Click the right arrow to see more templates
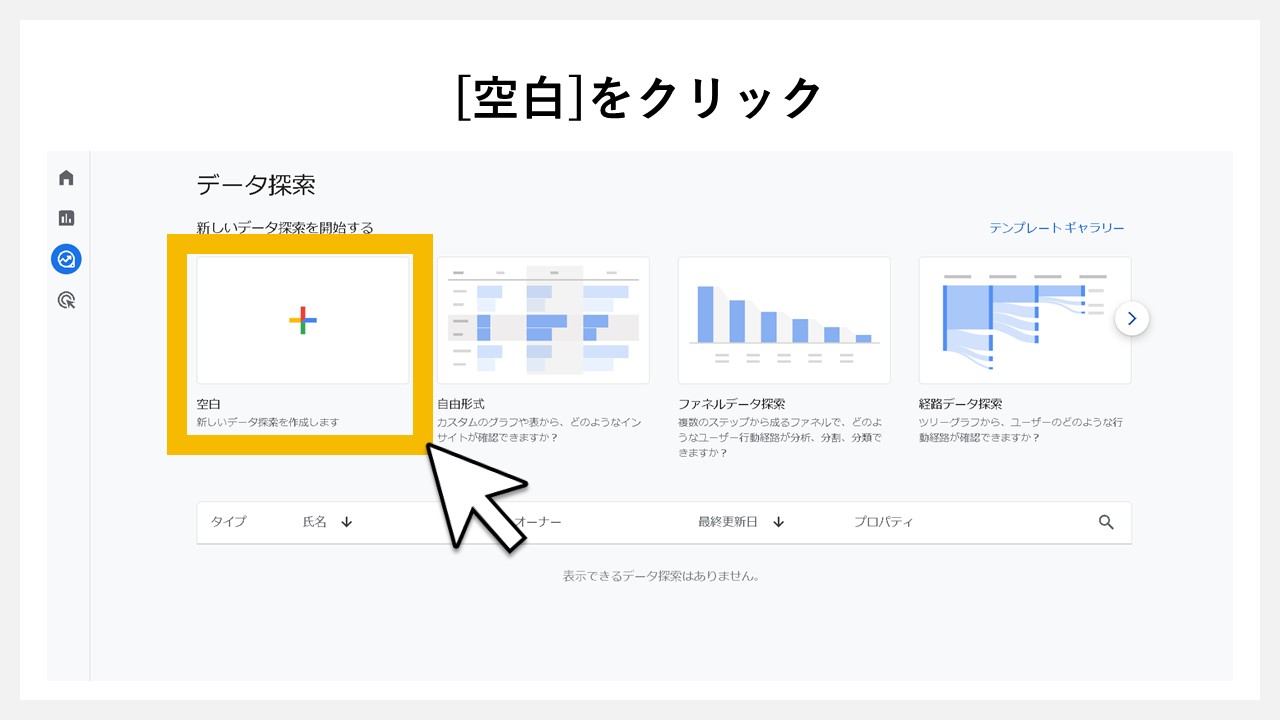The image size is (1280, 720). pos(1132,318)
